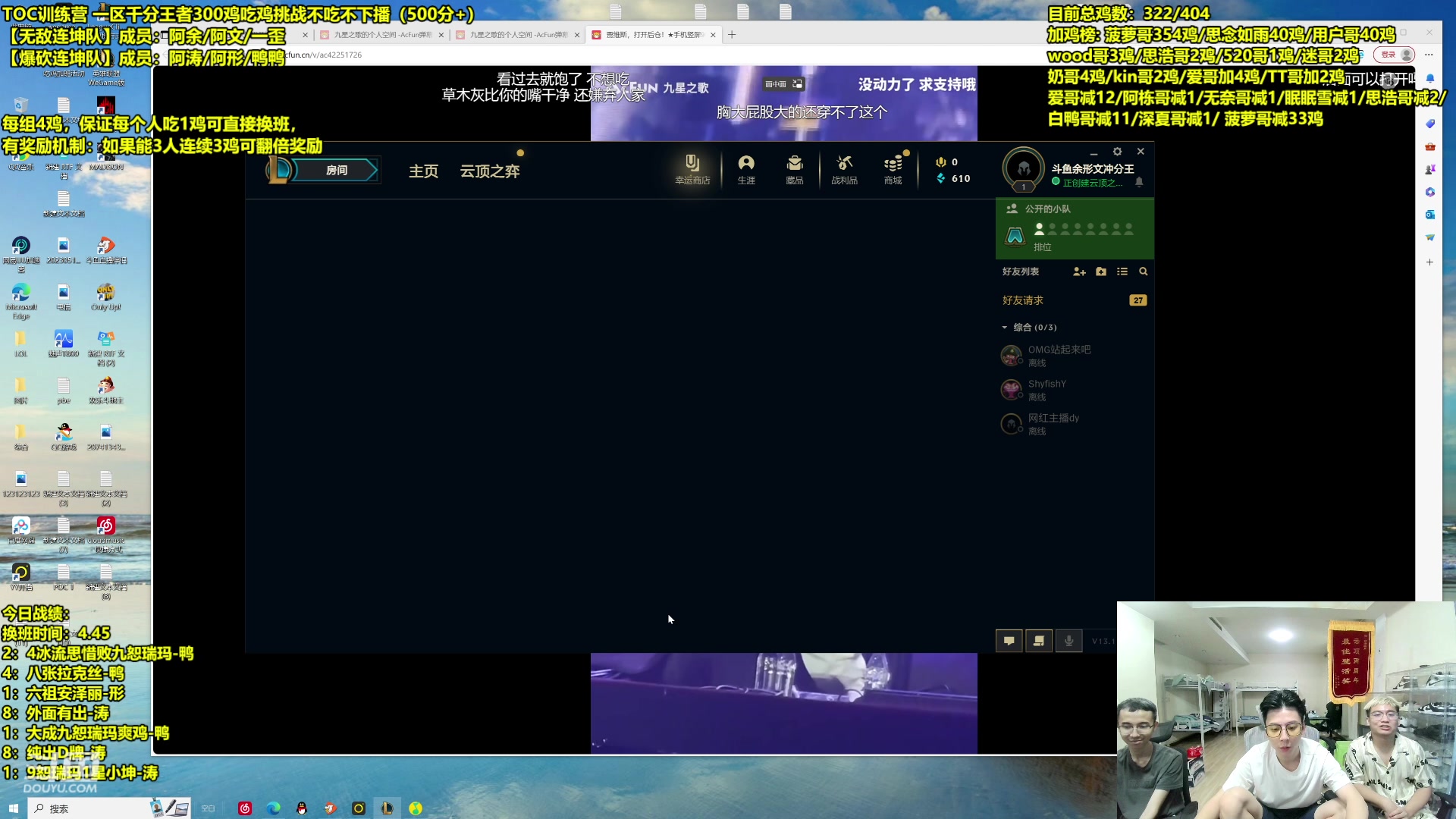Image resolution: width=1456 pixels, height=819 pixels.
Task: Toggle friends list view options icon
Action: pos(1122,271)
